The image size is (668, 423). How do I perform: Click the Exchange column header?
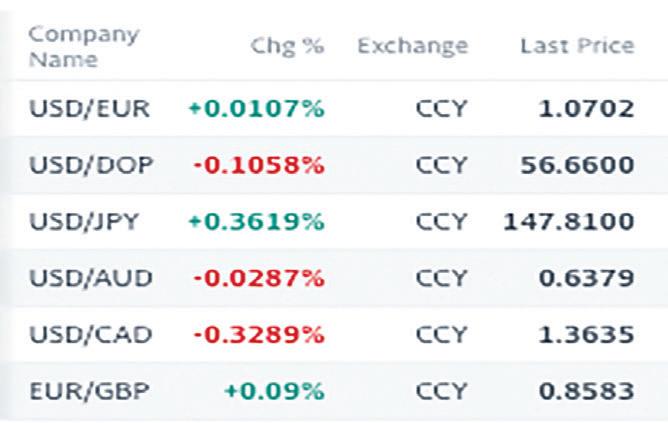(412, 46)
